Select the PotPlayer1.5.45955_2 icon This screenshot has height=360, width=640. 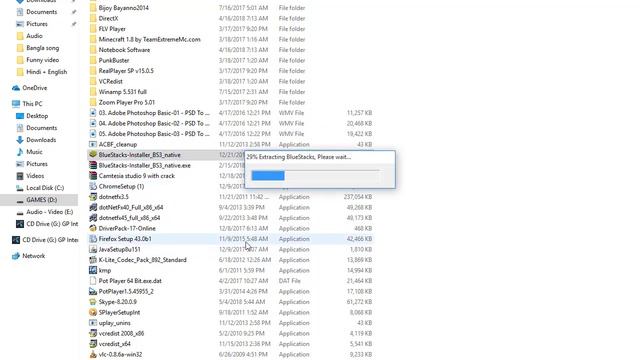[93, 291]
